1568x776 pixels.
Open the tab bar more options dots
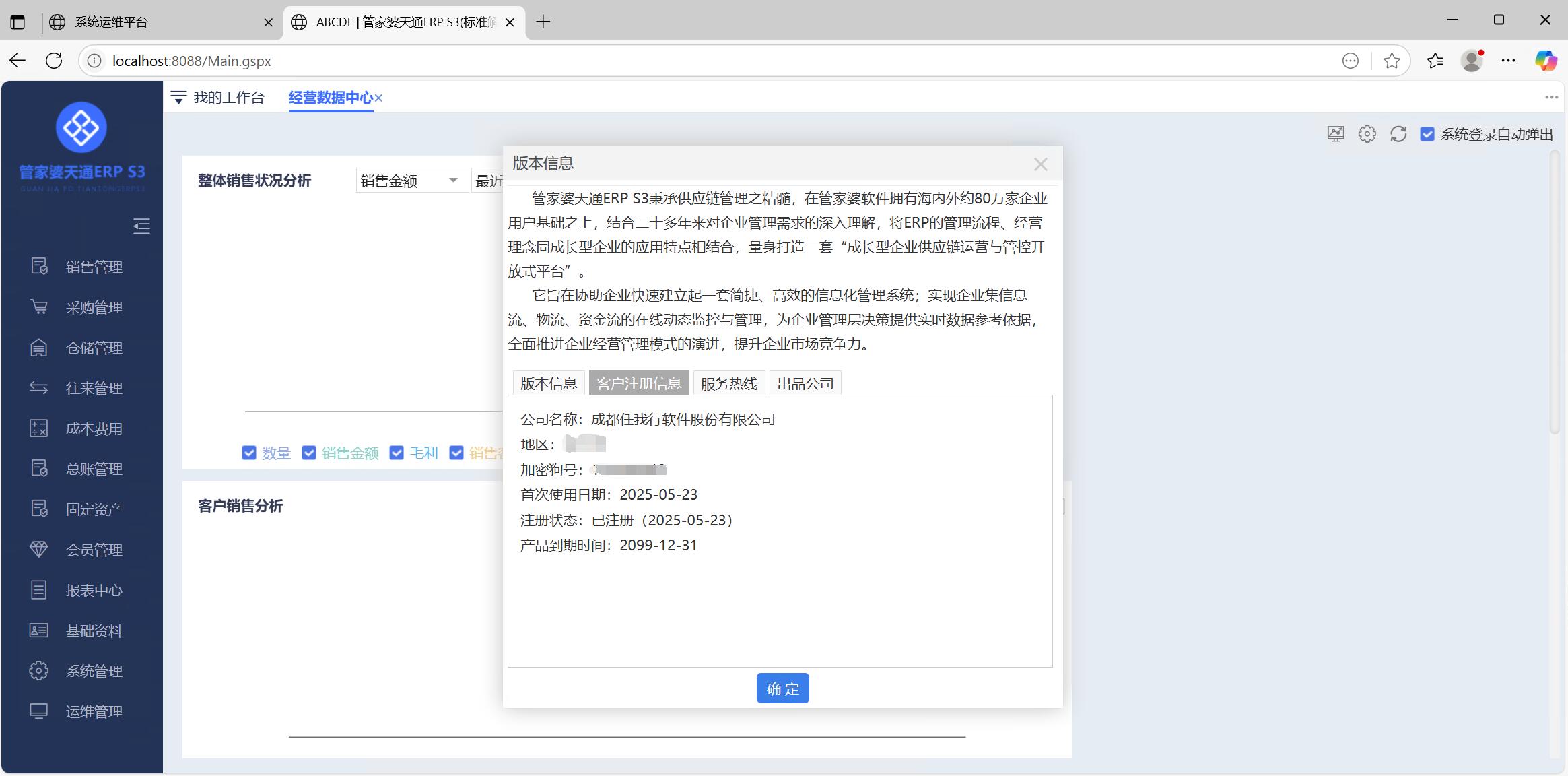(1552, 98)
